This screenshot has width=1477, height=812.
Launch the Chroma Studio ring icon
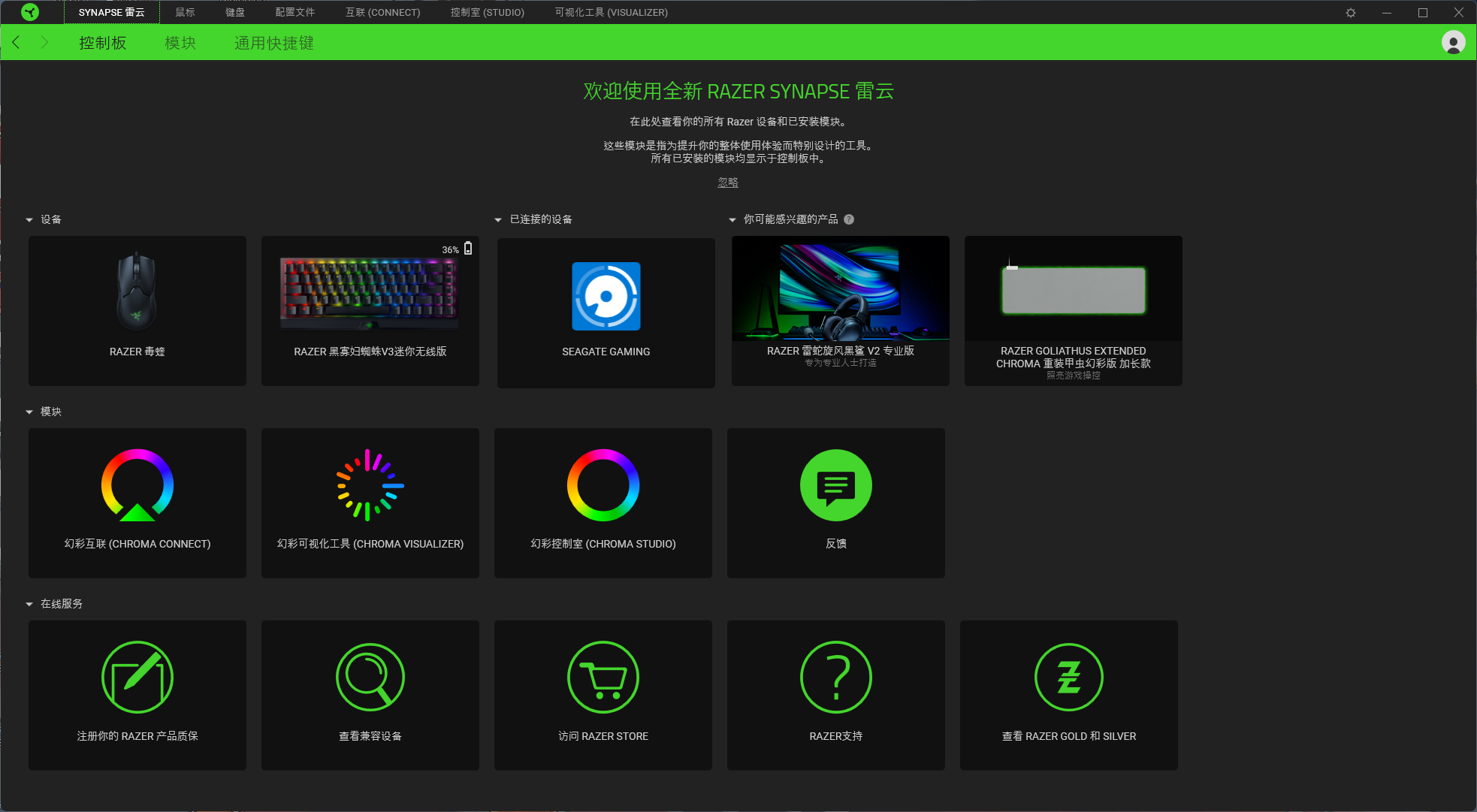click(603, 485)
